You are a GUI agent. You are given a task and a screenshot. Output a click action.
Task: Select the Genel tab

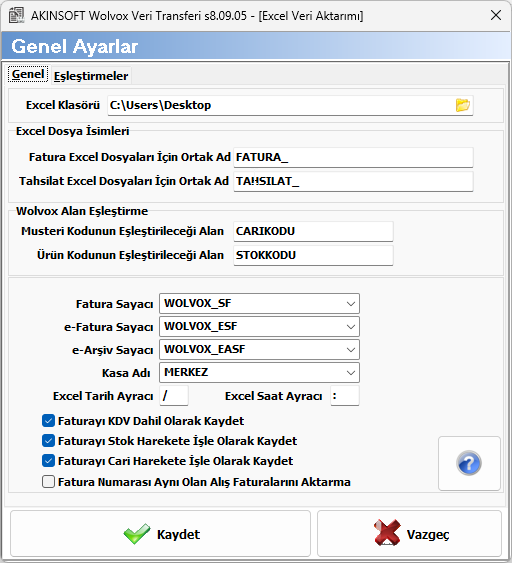(x=28, y=74)
